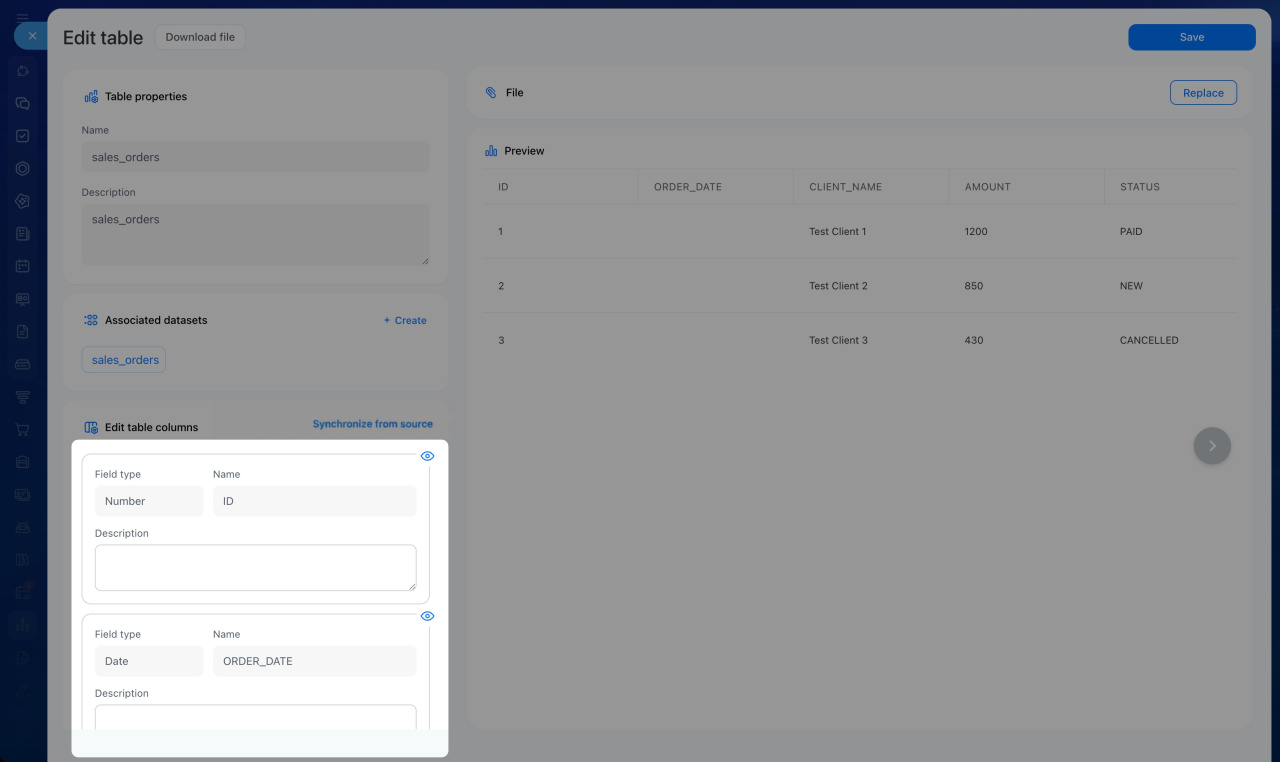Open the hexagon sidebar icon

point(23,169)
